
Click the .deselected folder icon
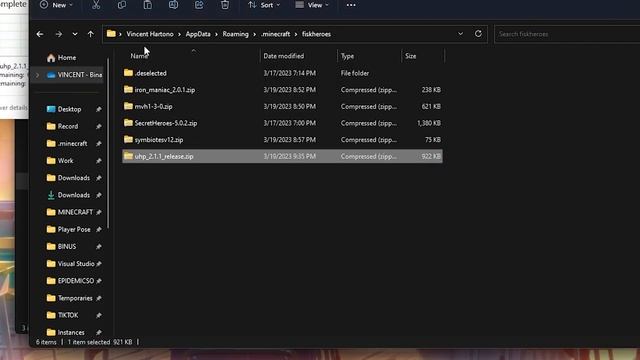(128, 73)
